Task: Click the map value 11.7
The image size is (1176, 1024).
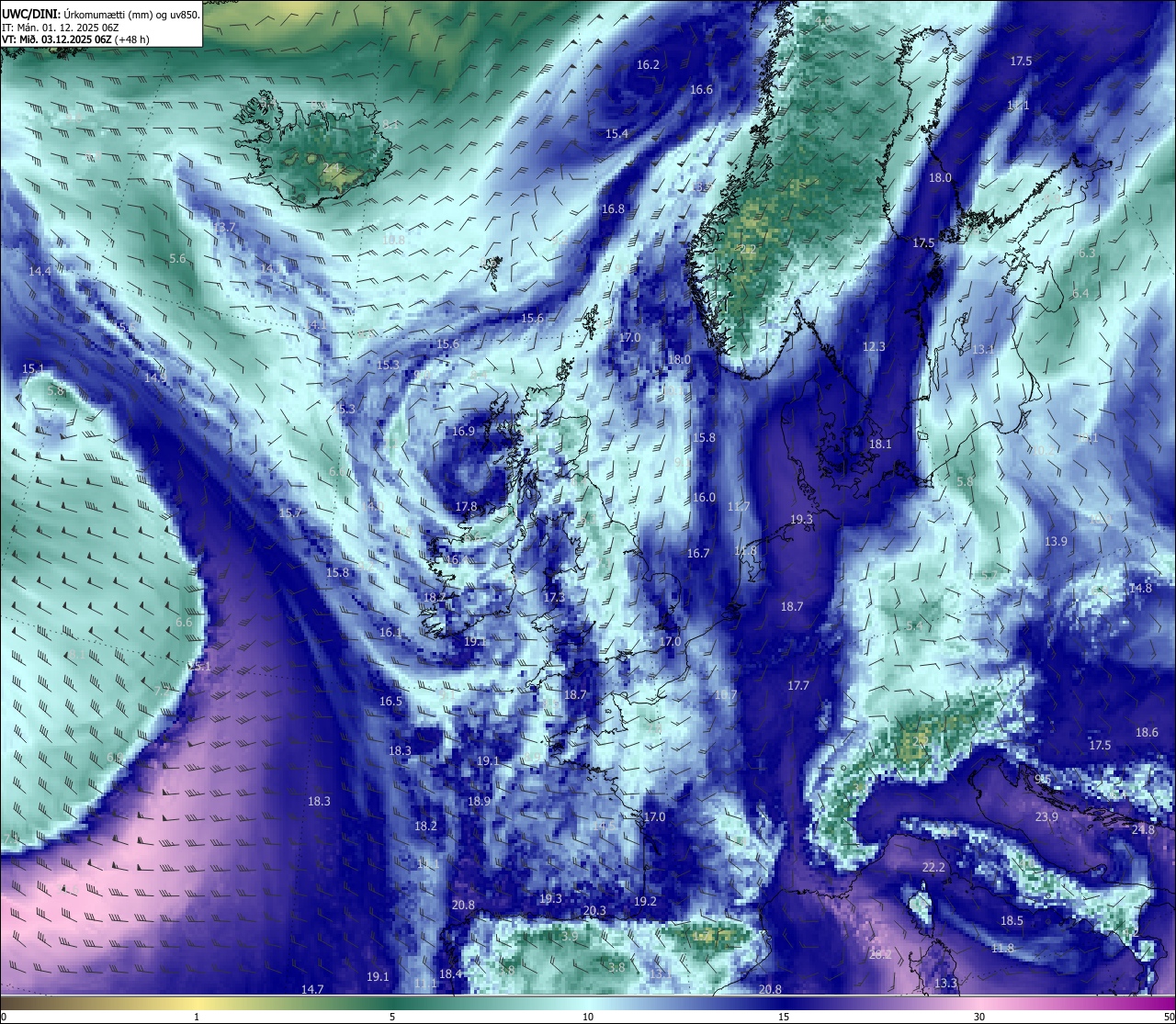Action: (x=739, y=506)
